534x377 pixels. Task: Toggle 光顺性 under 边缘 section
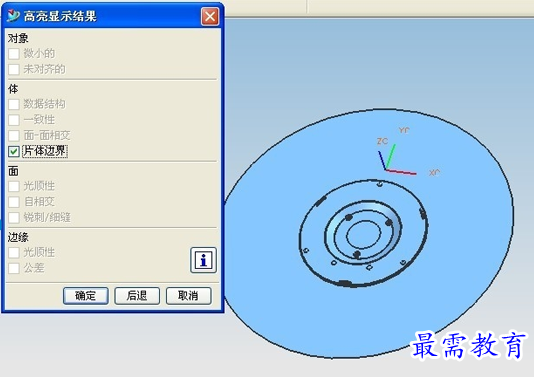(14, 253)
